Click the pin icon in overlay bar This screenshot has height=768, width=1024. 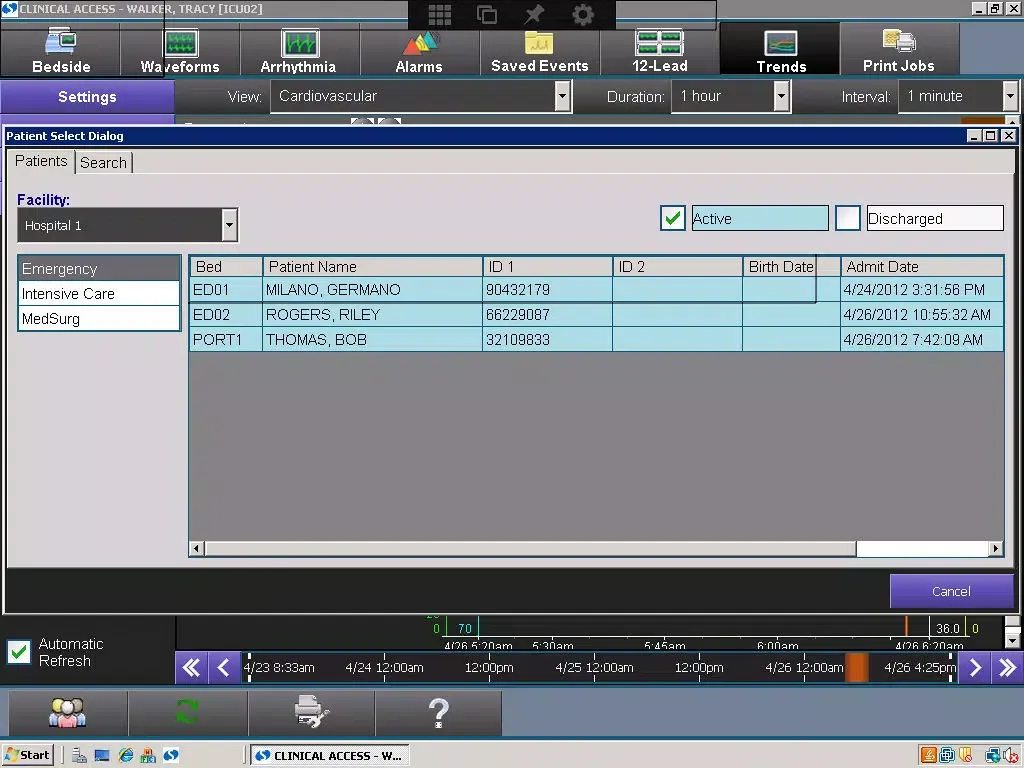click(x=534, y=14)
